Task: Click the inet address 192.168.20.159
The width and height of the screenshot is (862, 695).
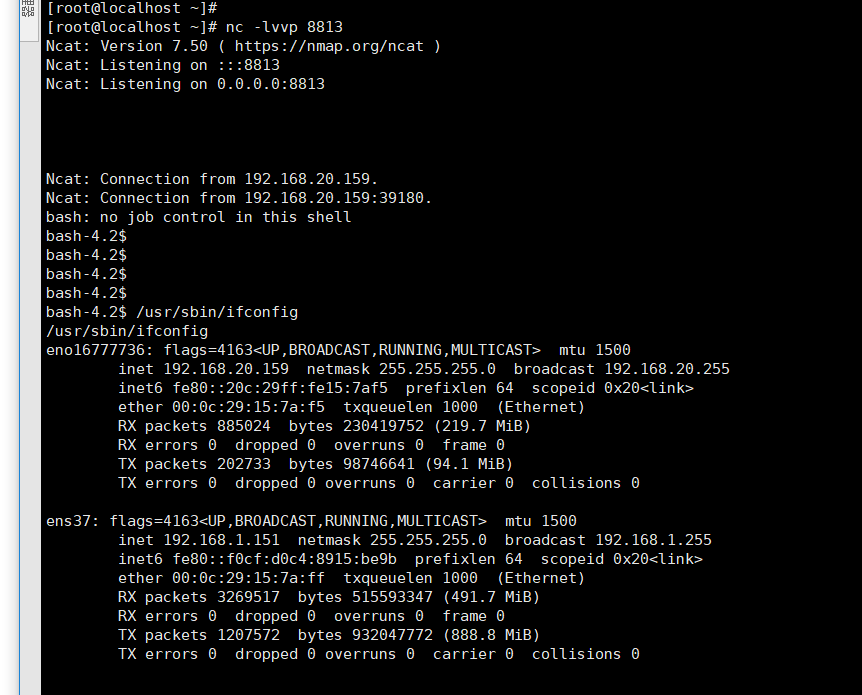Action: coord(226,369)
